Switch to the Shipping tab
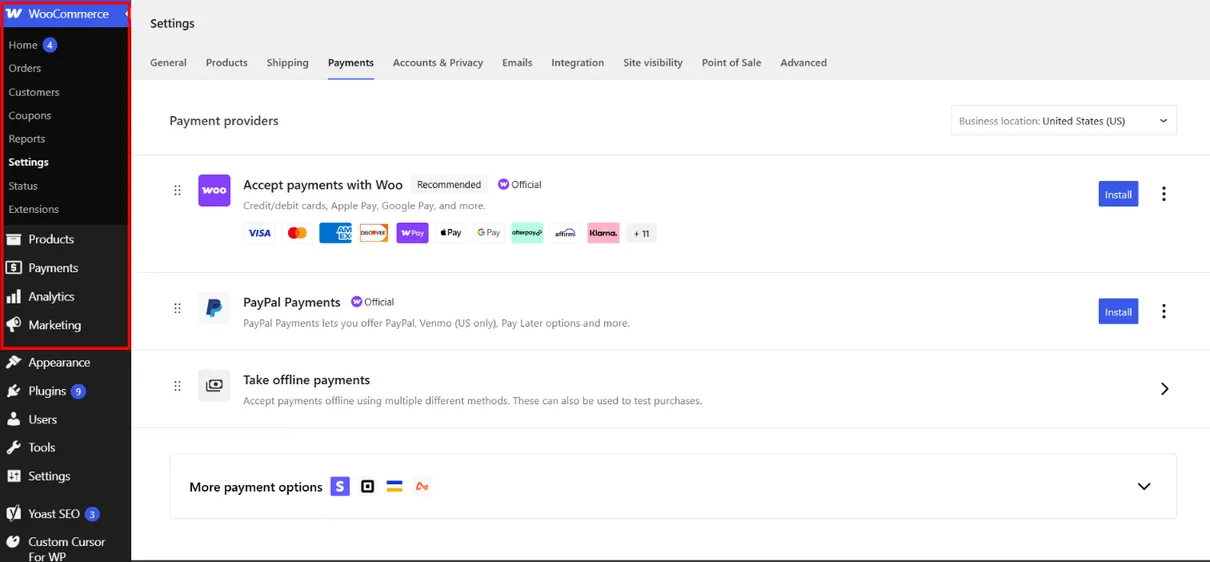1210x562 pixels. click(x=288, y=62)
